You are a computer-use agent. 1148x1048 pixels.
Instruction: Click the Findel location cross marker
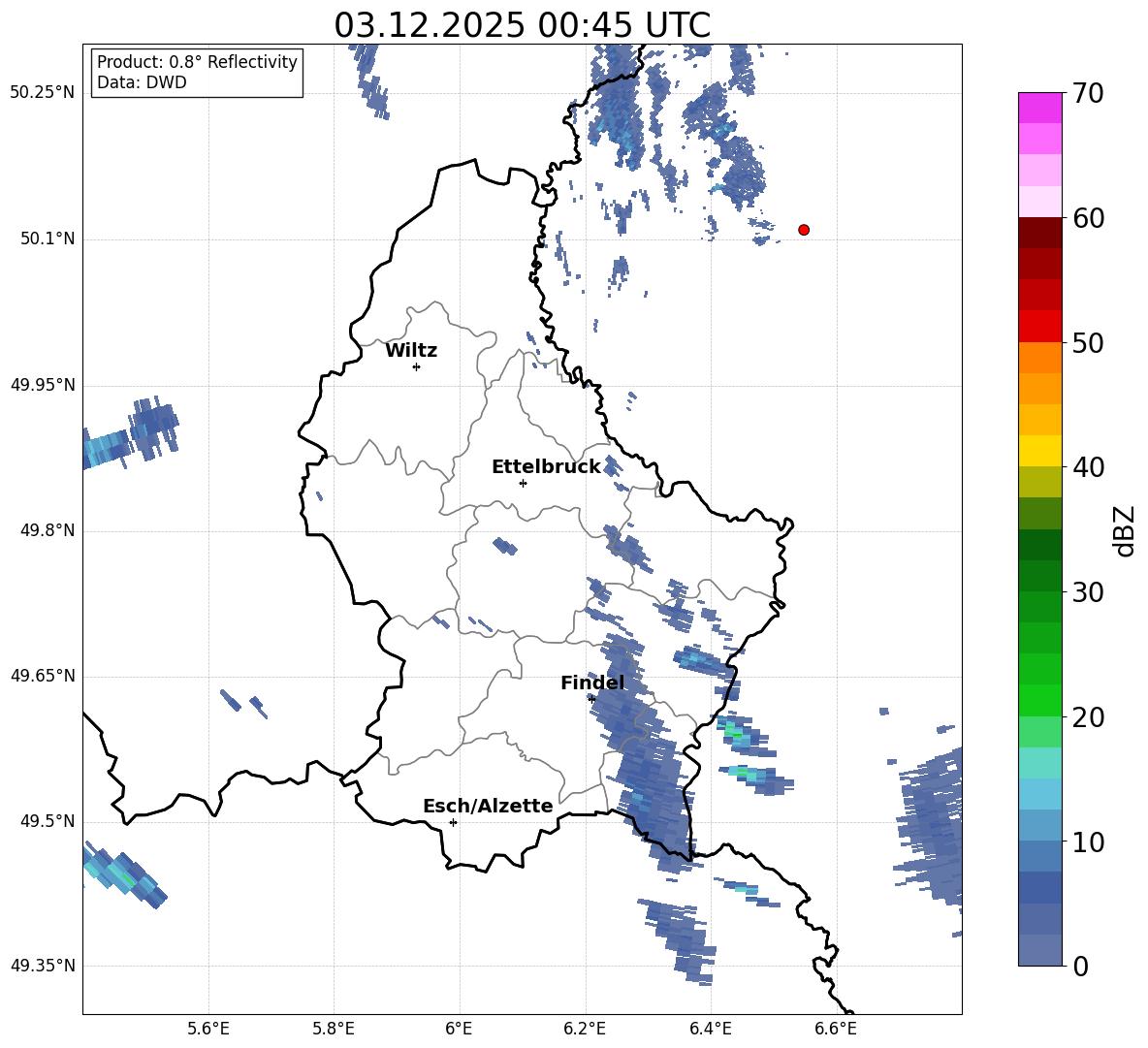tap(591, 699)
